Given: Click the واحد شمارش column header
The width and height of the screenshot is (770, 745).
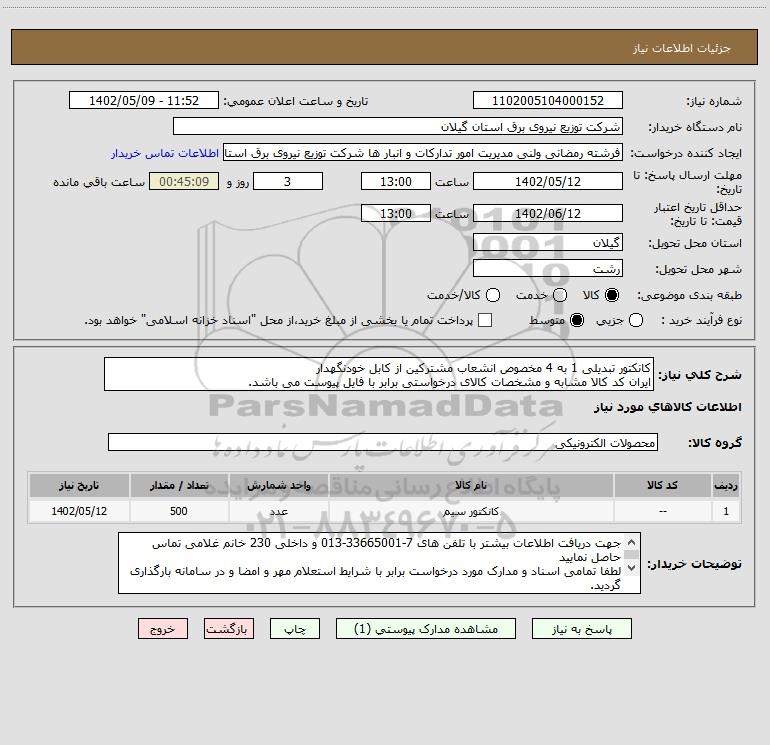Looking at the screenshot, I should 278,485.
